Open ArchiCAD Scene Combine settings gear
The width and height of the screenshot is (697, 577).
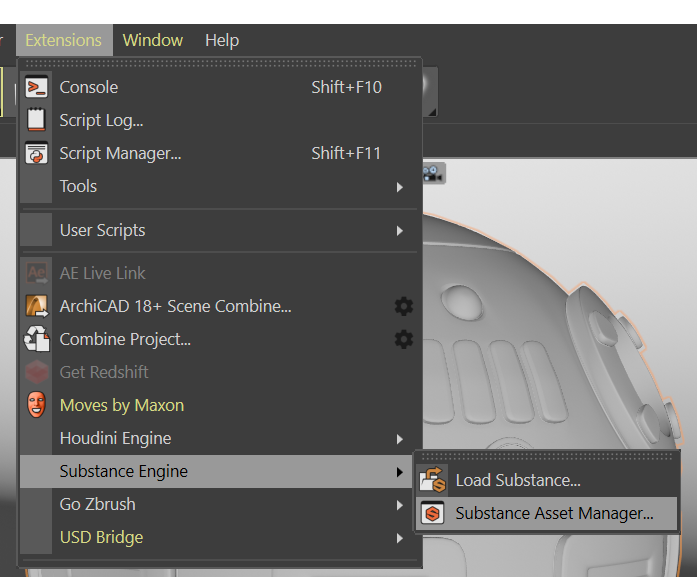(x=403, y=306)
